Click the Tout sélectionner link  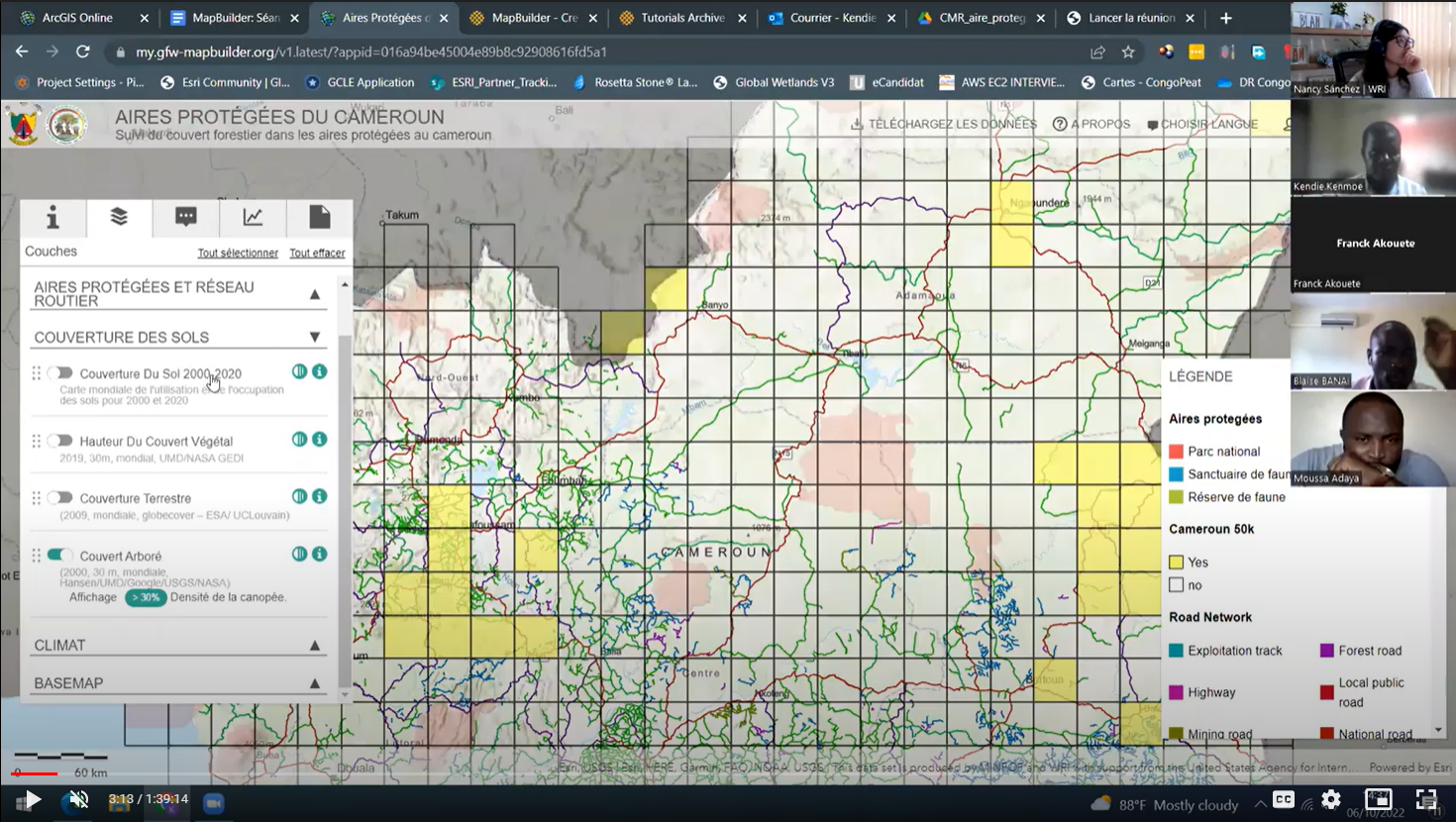[x=238, y=253]
